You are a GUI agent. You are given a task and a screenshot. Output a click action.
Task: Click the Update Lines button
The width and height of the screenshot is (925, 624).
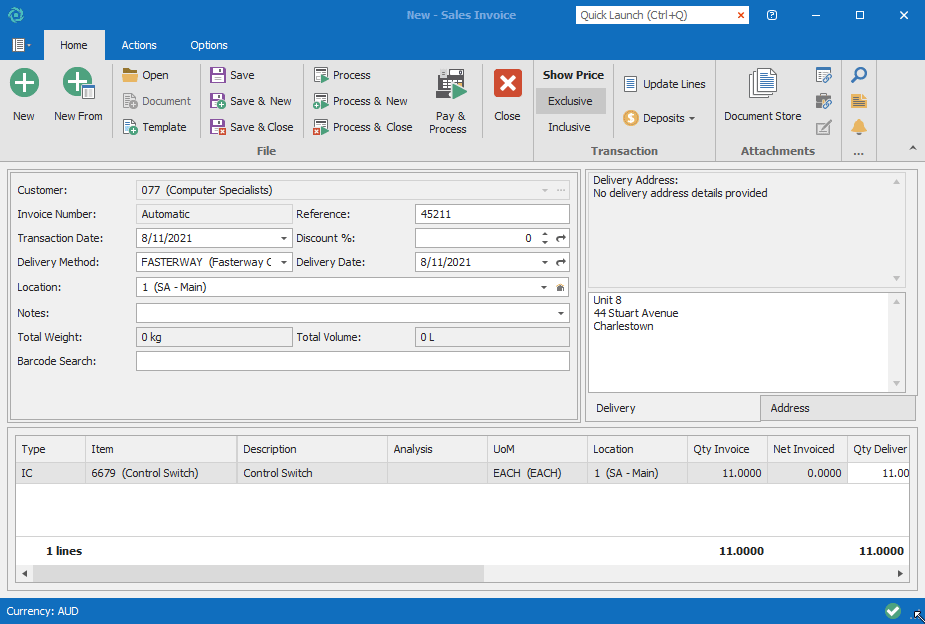tap(664, 84)
